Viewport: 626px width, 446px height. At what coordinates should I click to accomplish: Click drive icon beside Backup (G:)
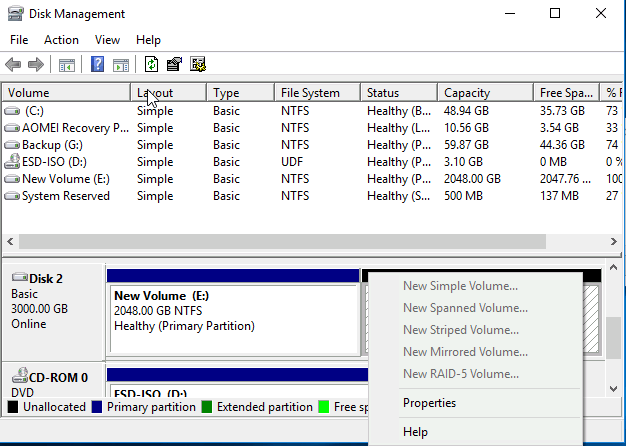coord(12,145)
